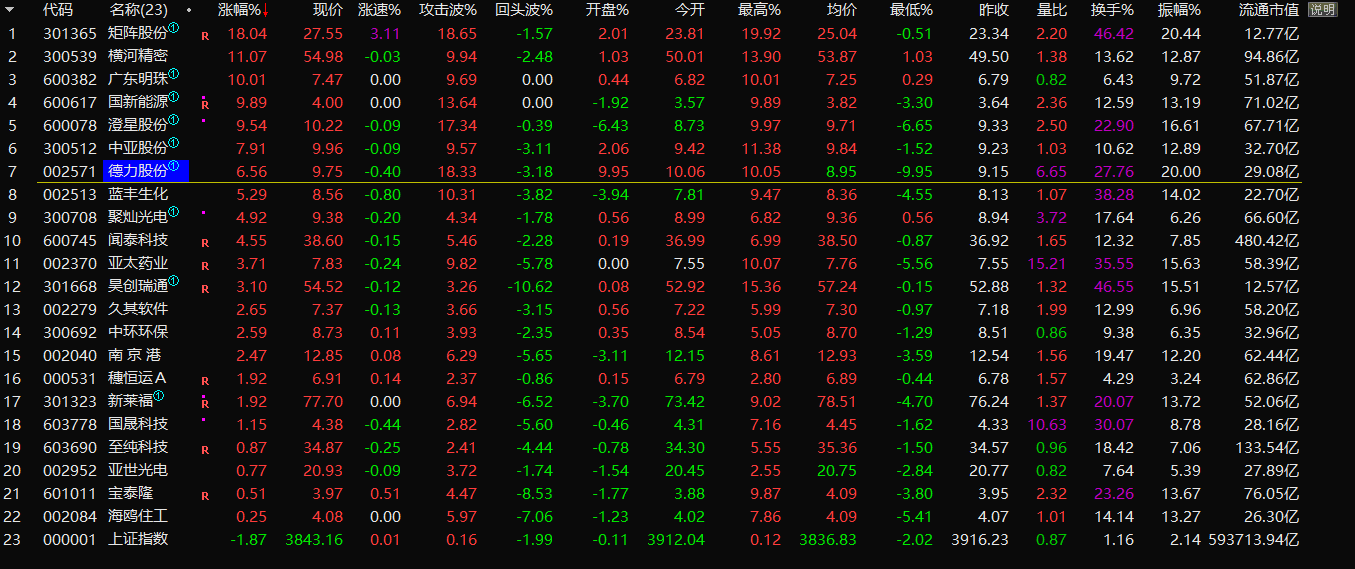
Task: Click the dot column header after 名称(23)
Action: pyautogui.click(x=189, y=10)
